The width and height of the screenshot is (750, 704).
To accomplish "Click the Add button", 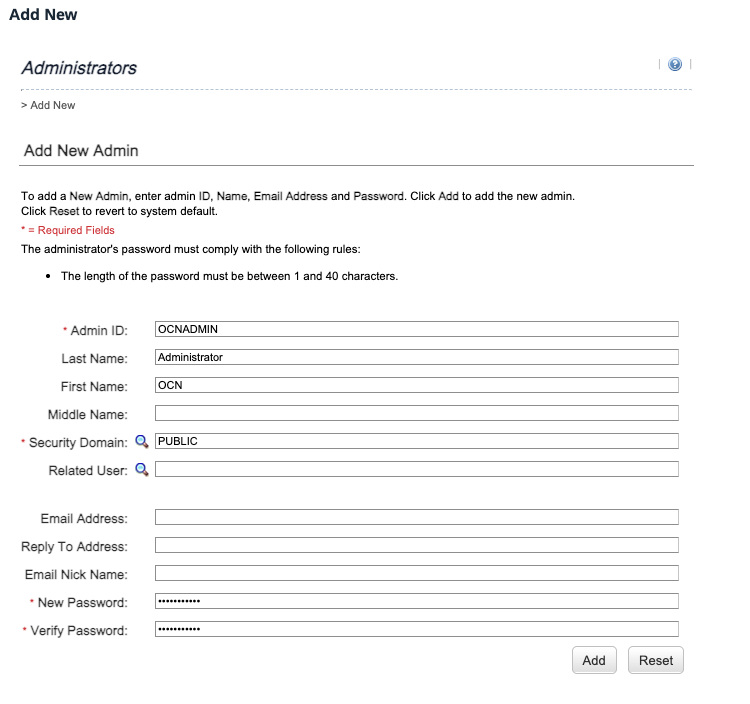I will click(x=594, y=660).
